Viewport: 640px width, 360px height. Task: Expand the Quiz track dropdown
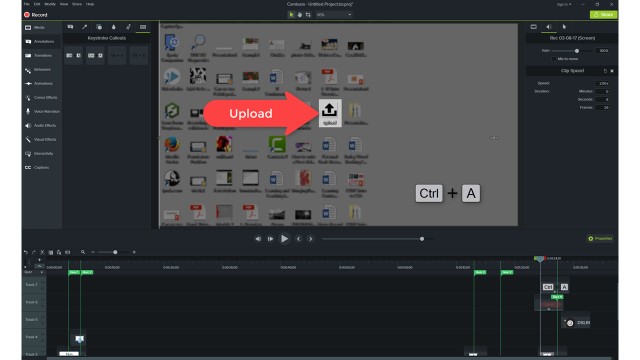point(41,272)
